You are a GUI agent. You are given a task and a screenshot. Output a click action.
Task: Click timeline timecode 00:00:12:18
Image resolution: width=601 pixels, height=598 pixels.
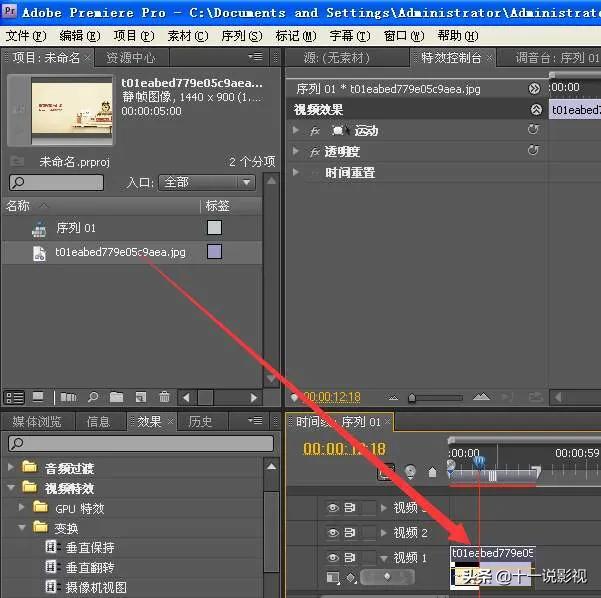point(344,448)
